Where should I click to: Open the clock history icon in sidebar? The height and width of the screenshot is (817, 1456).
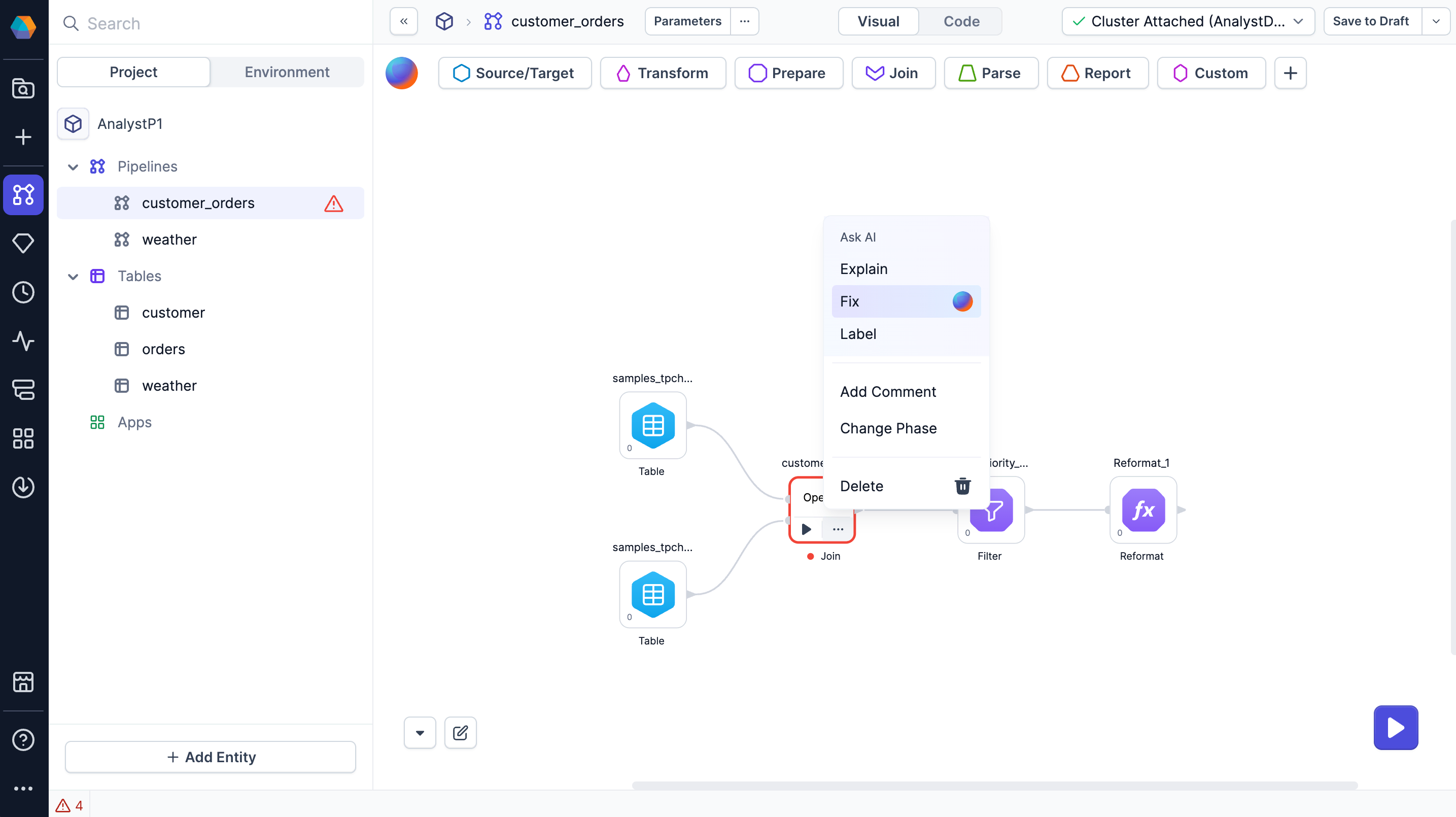[x=23, y=292]
